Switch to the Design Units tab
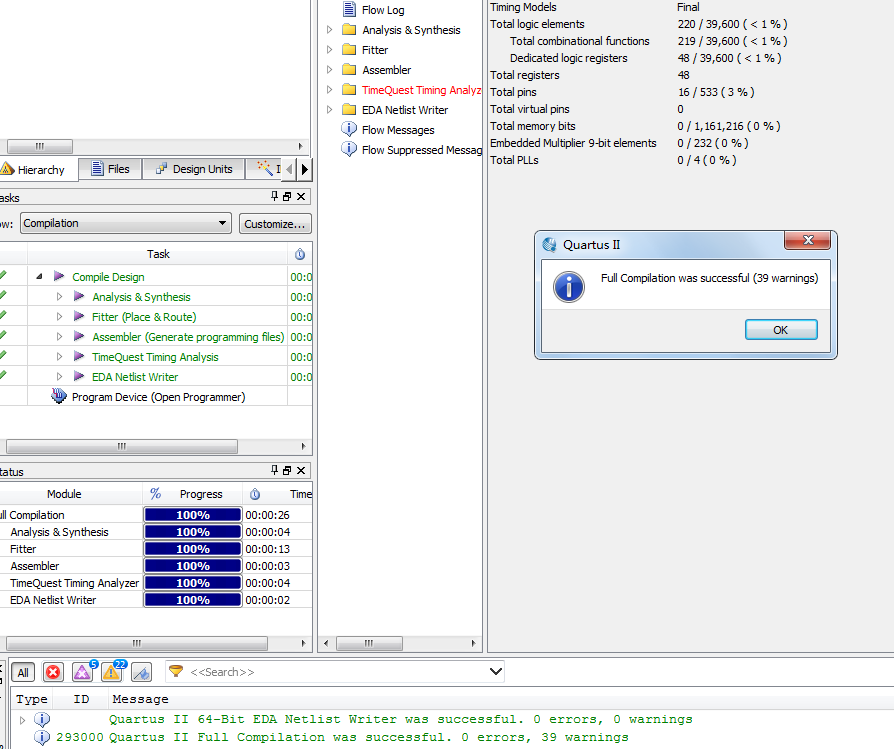 193,168
